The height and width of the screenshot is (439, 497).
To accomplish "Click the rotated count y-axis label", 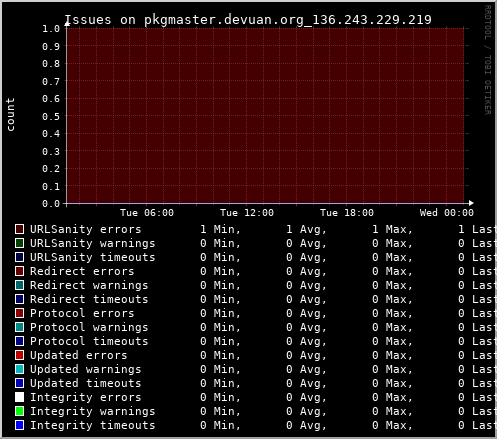I will click(10, 114).
